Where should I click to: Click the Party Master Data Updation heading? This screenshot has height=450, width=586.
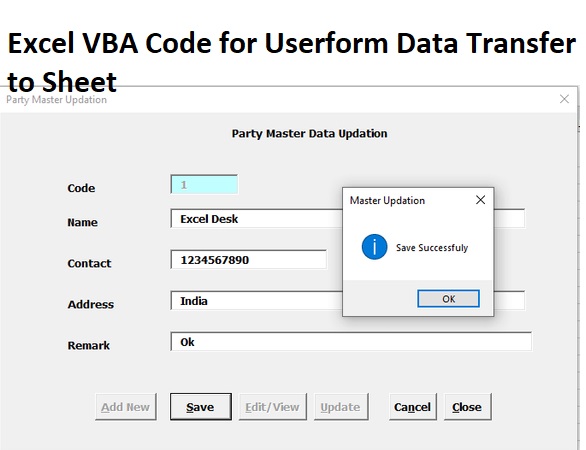pos(309,133)
